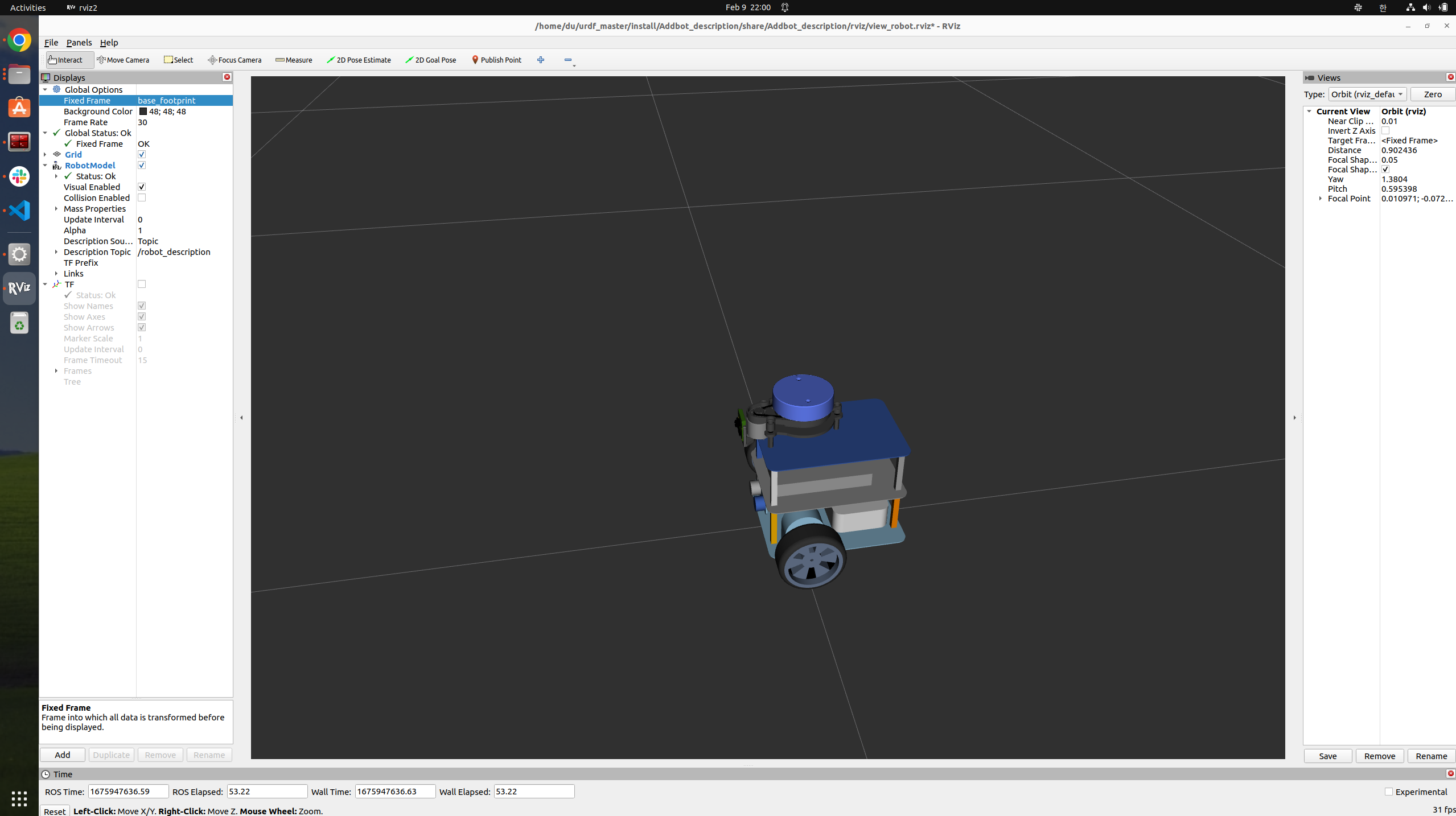Uncheck Visual Enabled
1456x816 pixels.
tap(142, 187)
